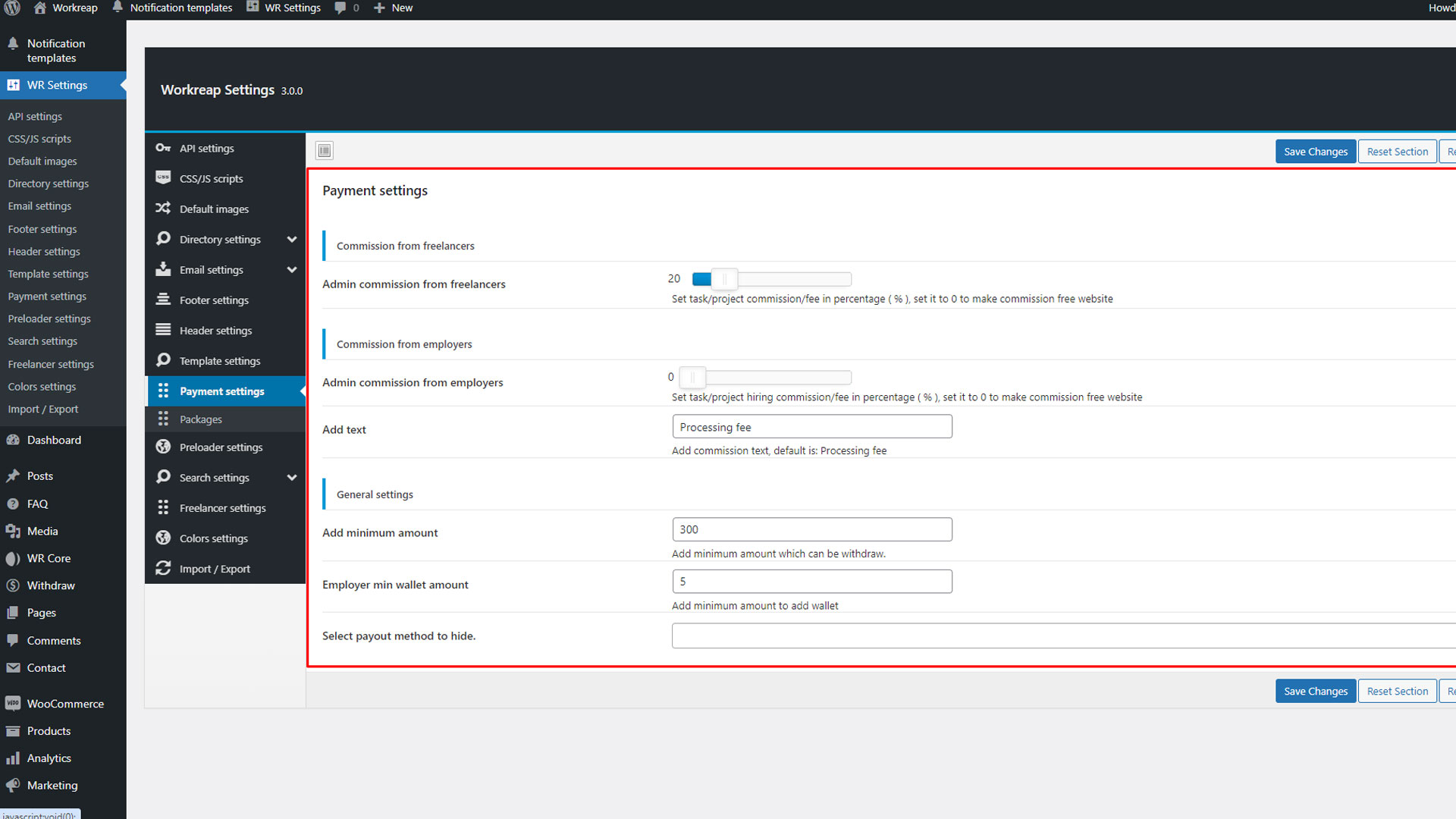The width and height of the screenshot is (1456, 819).
Task: Click the key icon beside API settings
Action: click(x=163, y=148)
